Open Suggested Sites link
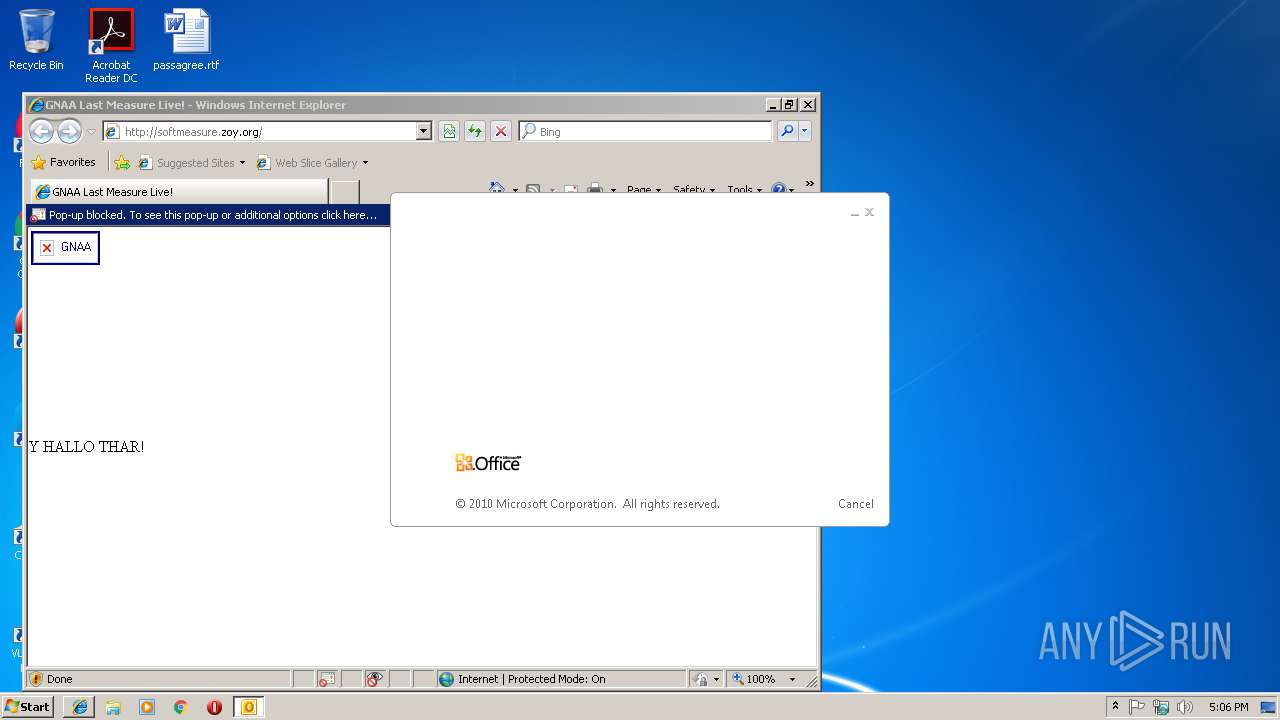This screenshot has width=1280, height=720. pos(186,162)
